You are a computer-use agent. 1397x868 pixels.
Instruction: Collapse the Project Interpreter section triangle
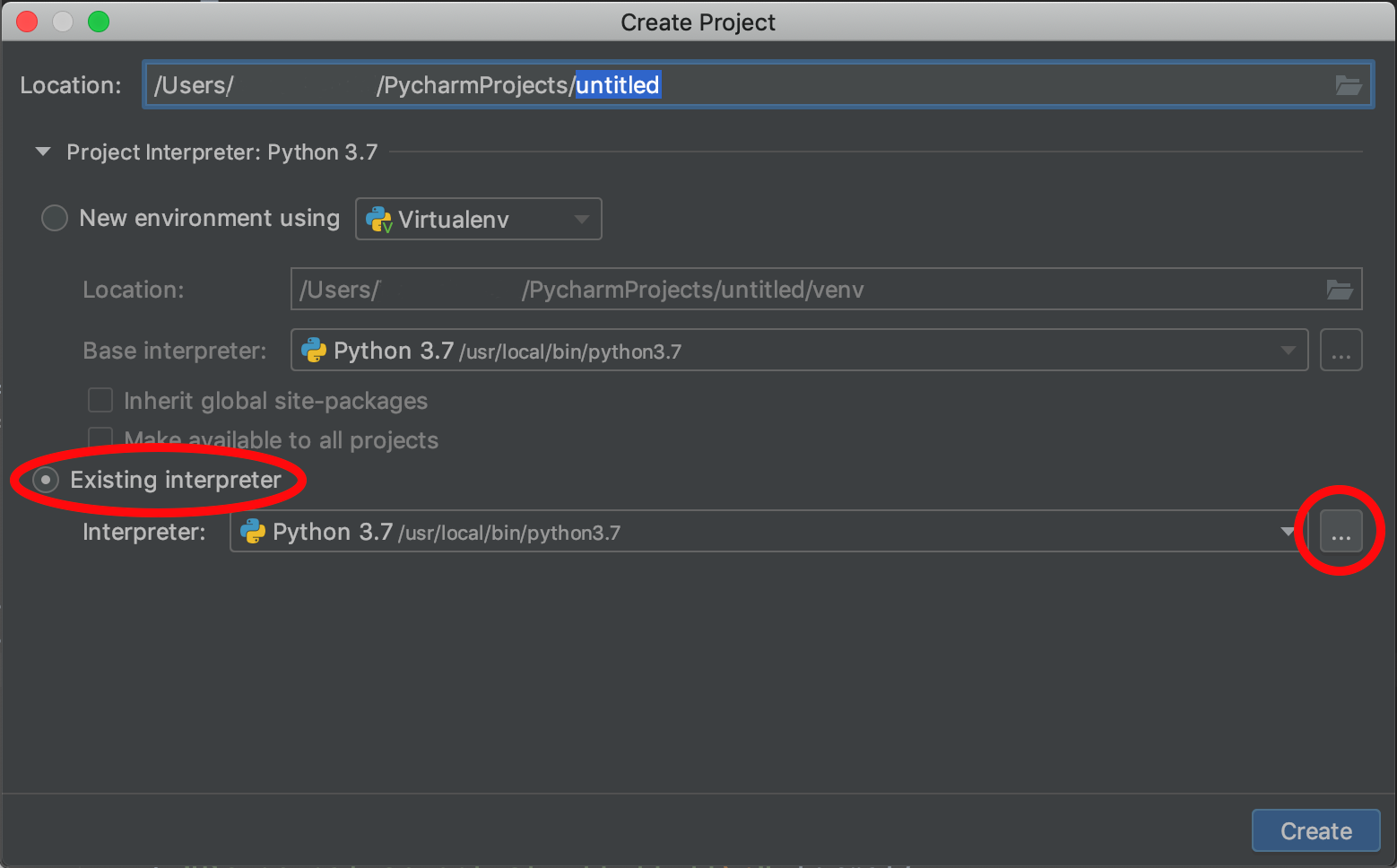43,152
